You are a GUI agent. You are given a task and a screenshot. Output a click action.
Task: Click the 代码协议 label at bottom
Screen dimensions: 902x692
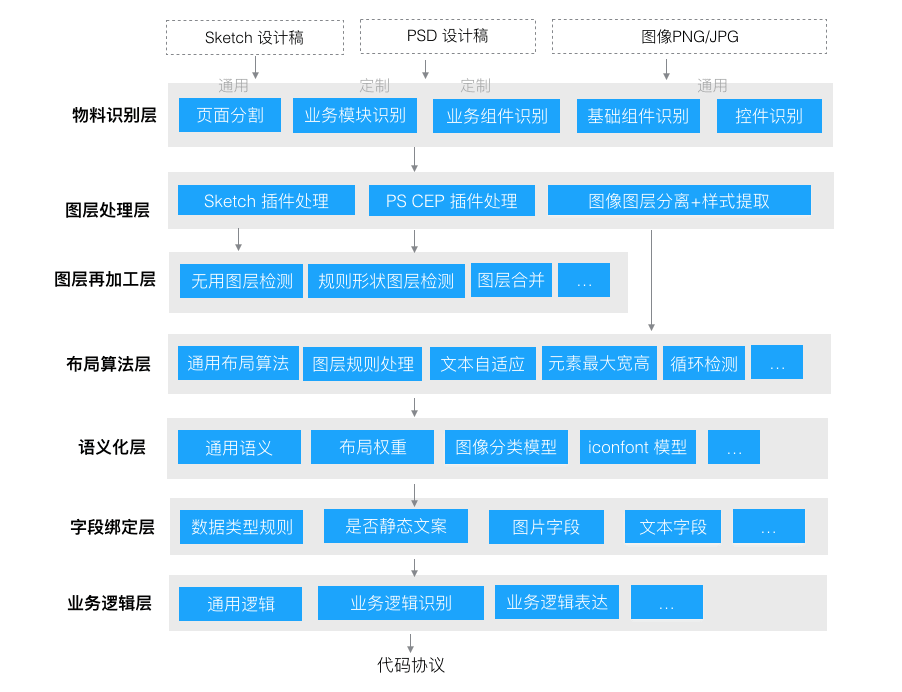(x=411, y=666)
